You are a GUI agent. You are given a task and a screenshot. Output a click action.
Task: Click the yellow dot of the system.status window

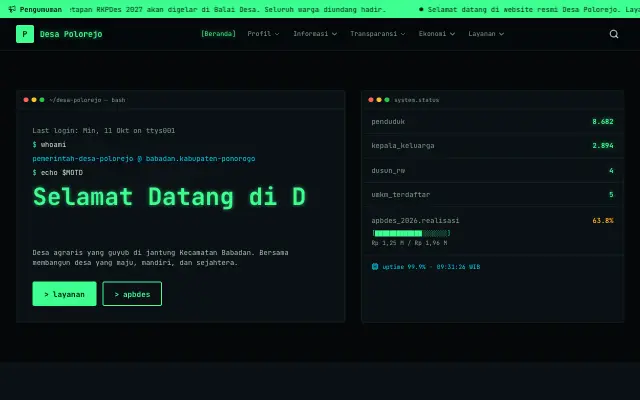click(379, 100)
